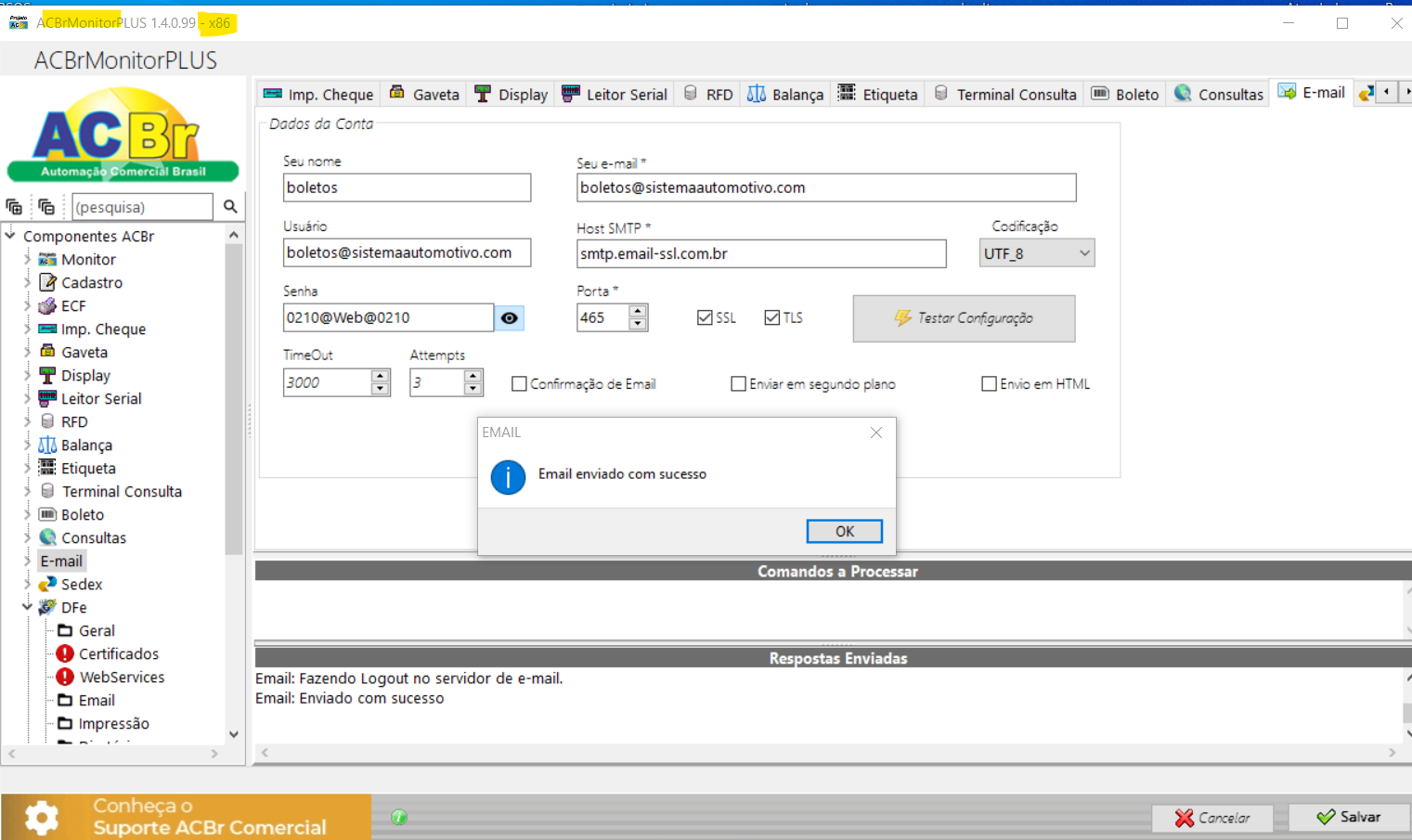Close the EMAIL dialog with X
Image resolution: width=1412 pixels, height=840 pixels.
[x=875, y=433]
